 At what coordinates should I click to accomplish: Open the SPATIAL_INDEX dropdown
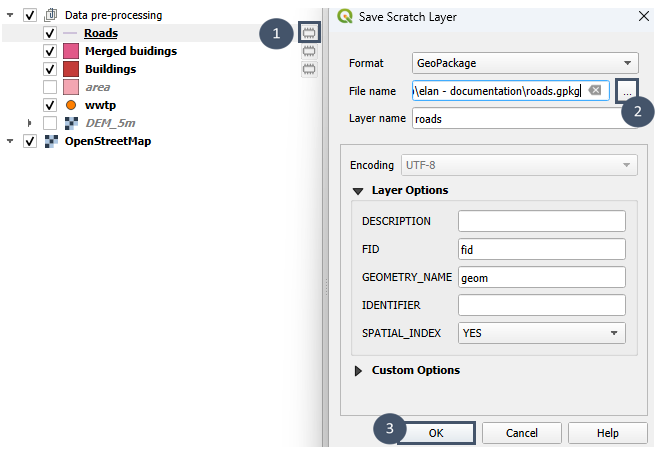click(x=541, y=333)
